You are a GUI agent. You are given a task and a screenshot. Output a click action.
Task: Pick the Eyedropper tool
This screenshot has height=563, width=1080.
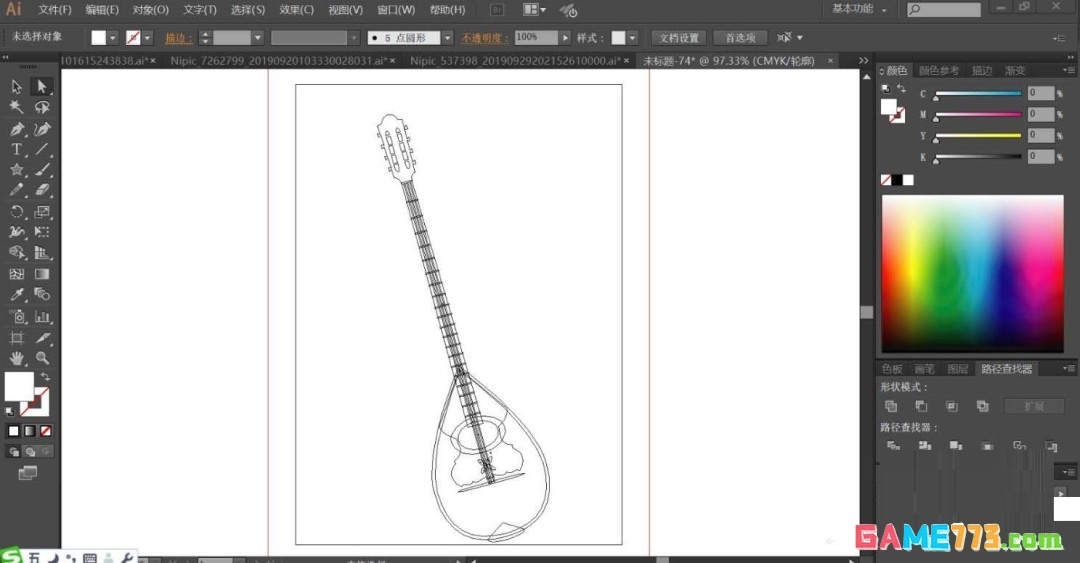(x=17, y=295)
